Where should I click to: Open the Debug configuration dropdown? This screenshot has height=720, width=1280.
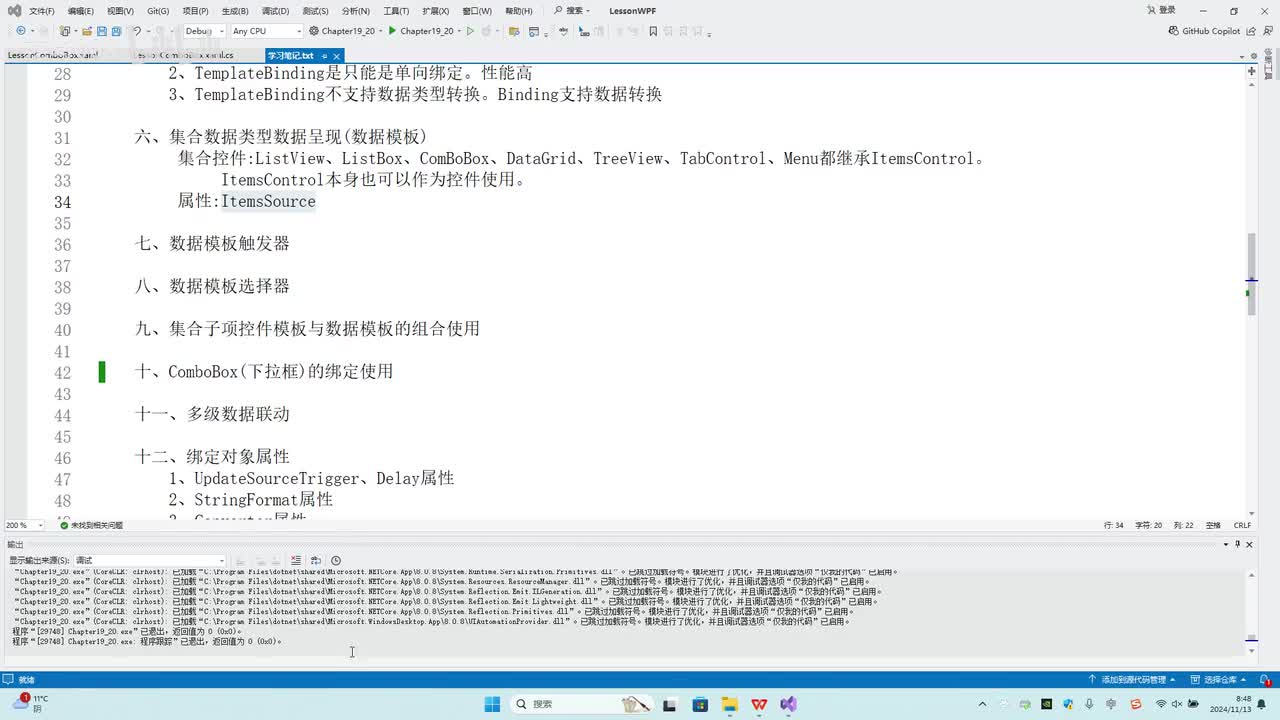(203, 31)
